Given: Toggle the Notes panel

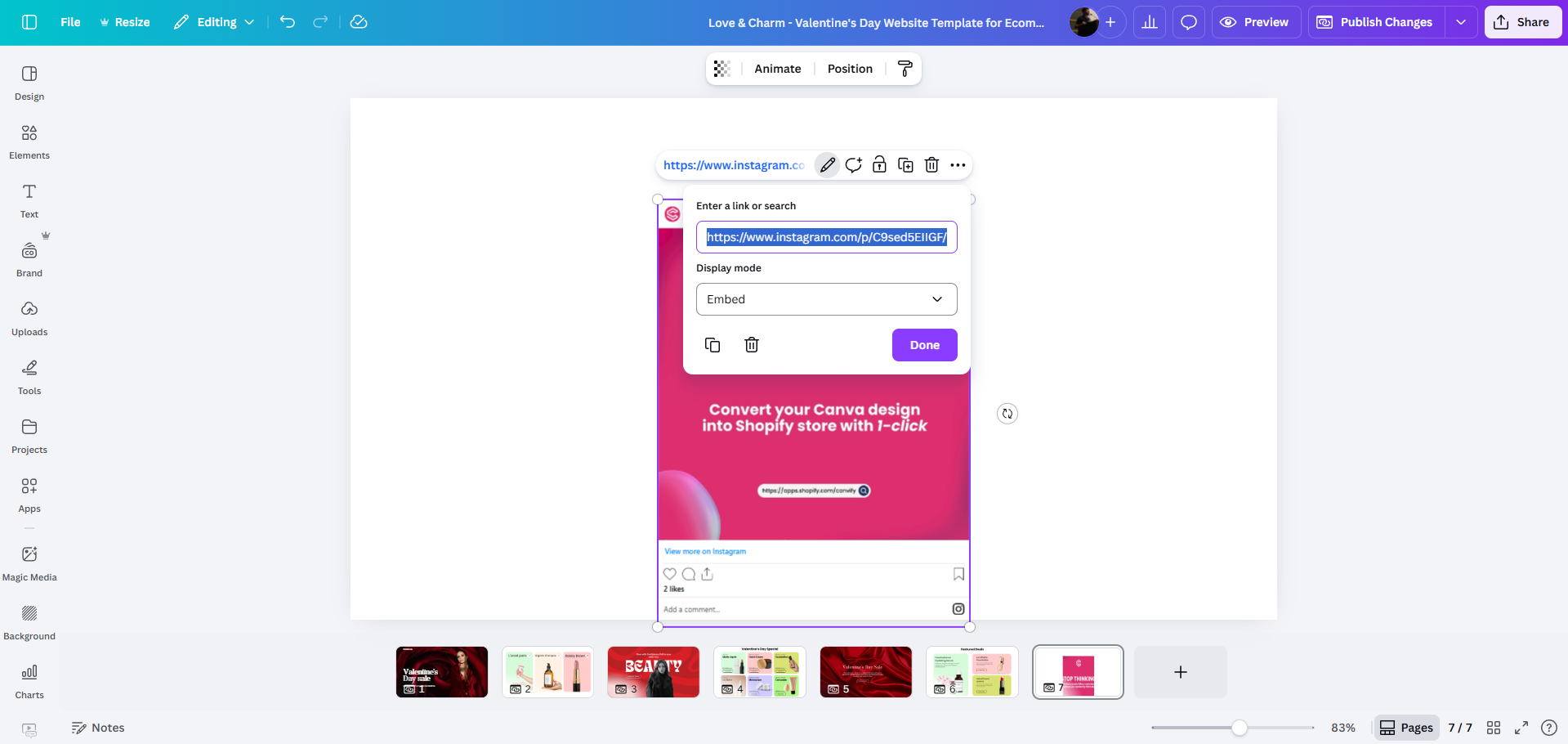Looking at the screenshot, I should tap(98, 728).
